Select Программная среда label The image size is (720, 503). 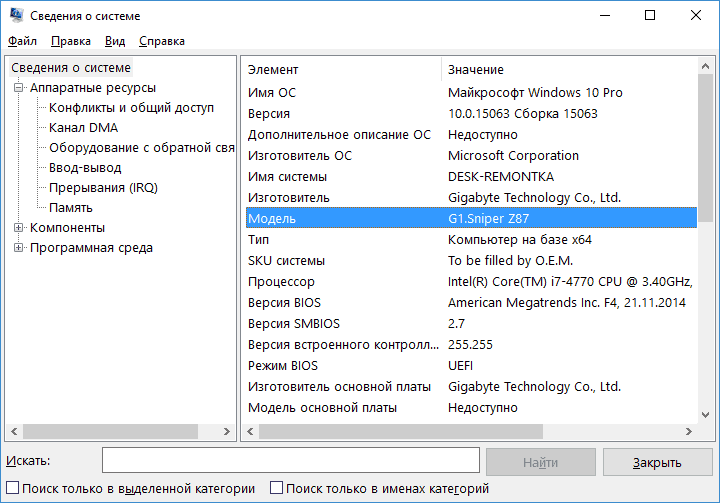(x=91, y=248)
